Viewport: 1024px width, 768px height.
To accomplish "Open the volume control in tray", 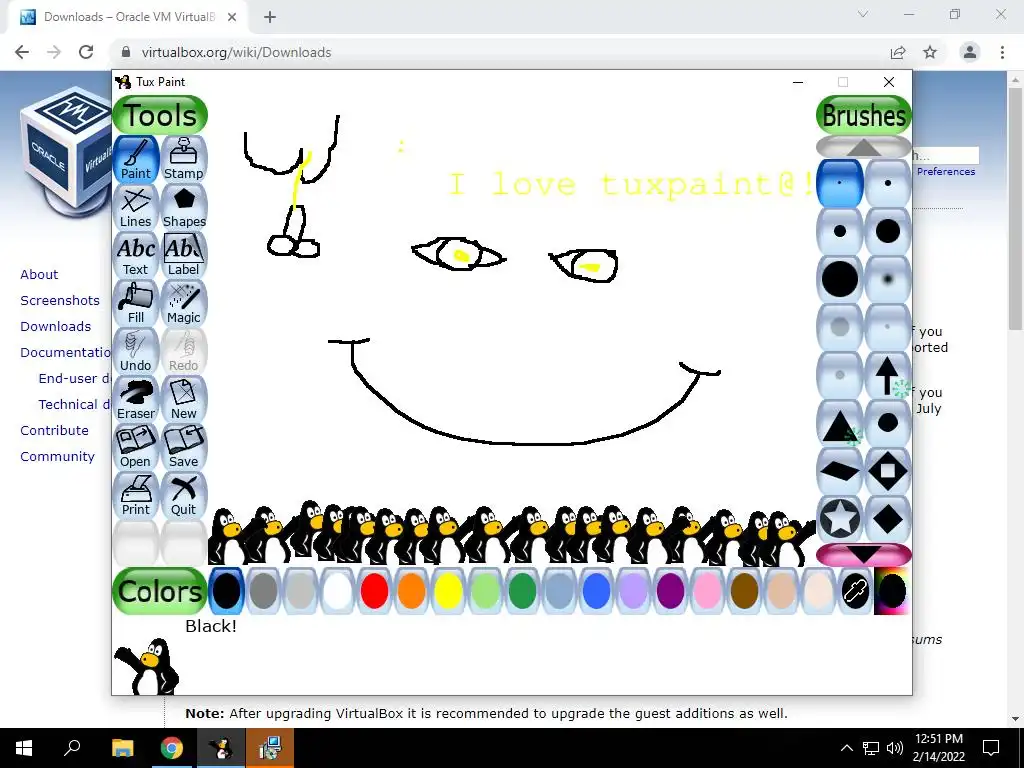I will (895, 748).
